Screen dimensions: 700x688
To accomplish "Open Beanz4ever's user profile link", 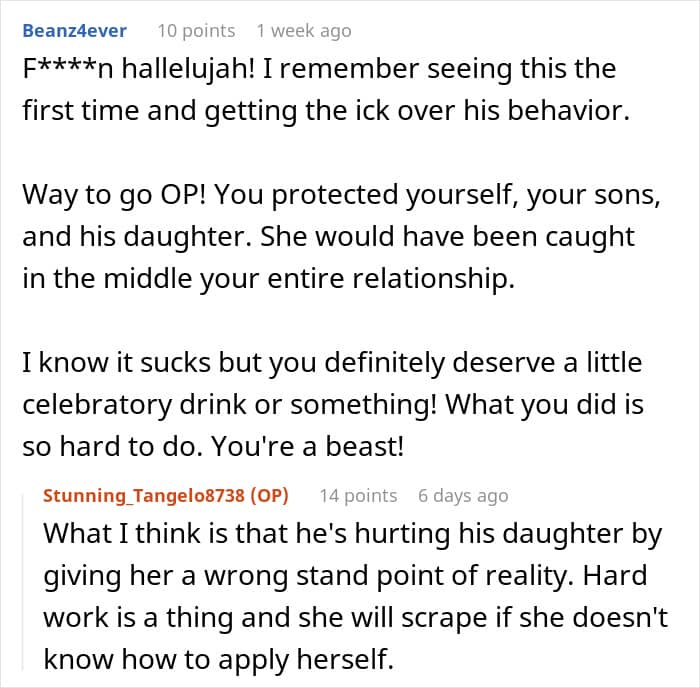I will (75, 31).
